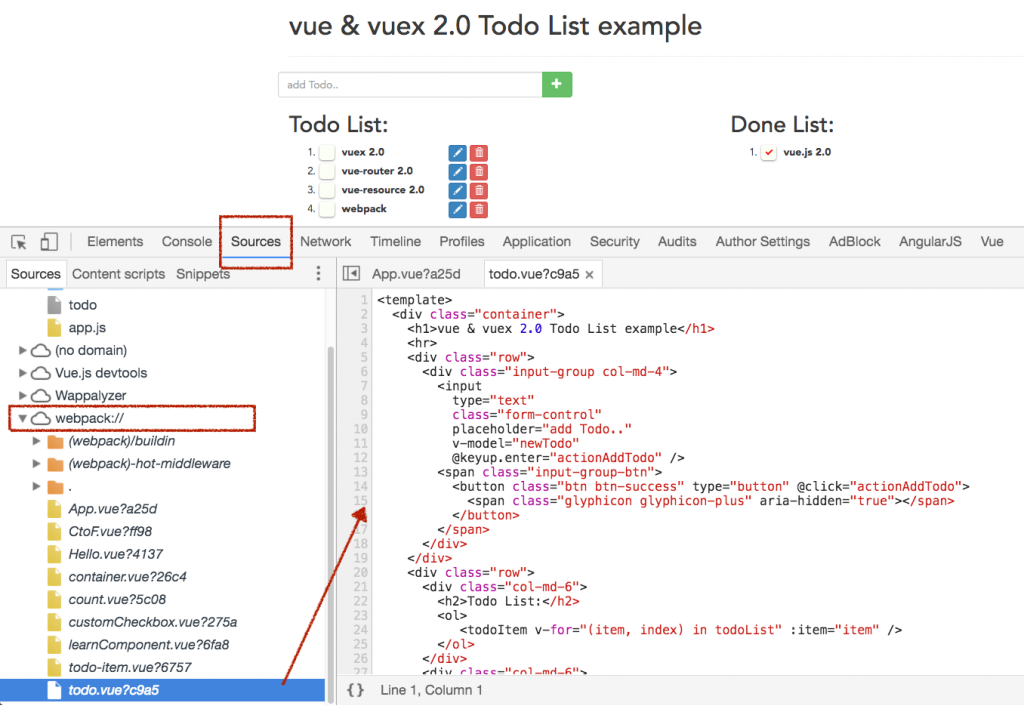Expand the (webpack)-hot-middleware folder
Screen dimensions: 1024x706
[37, 464]
